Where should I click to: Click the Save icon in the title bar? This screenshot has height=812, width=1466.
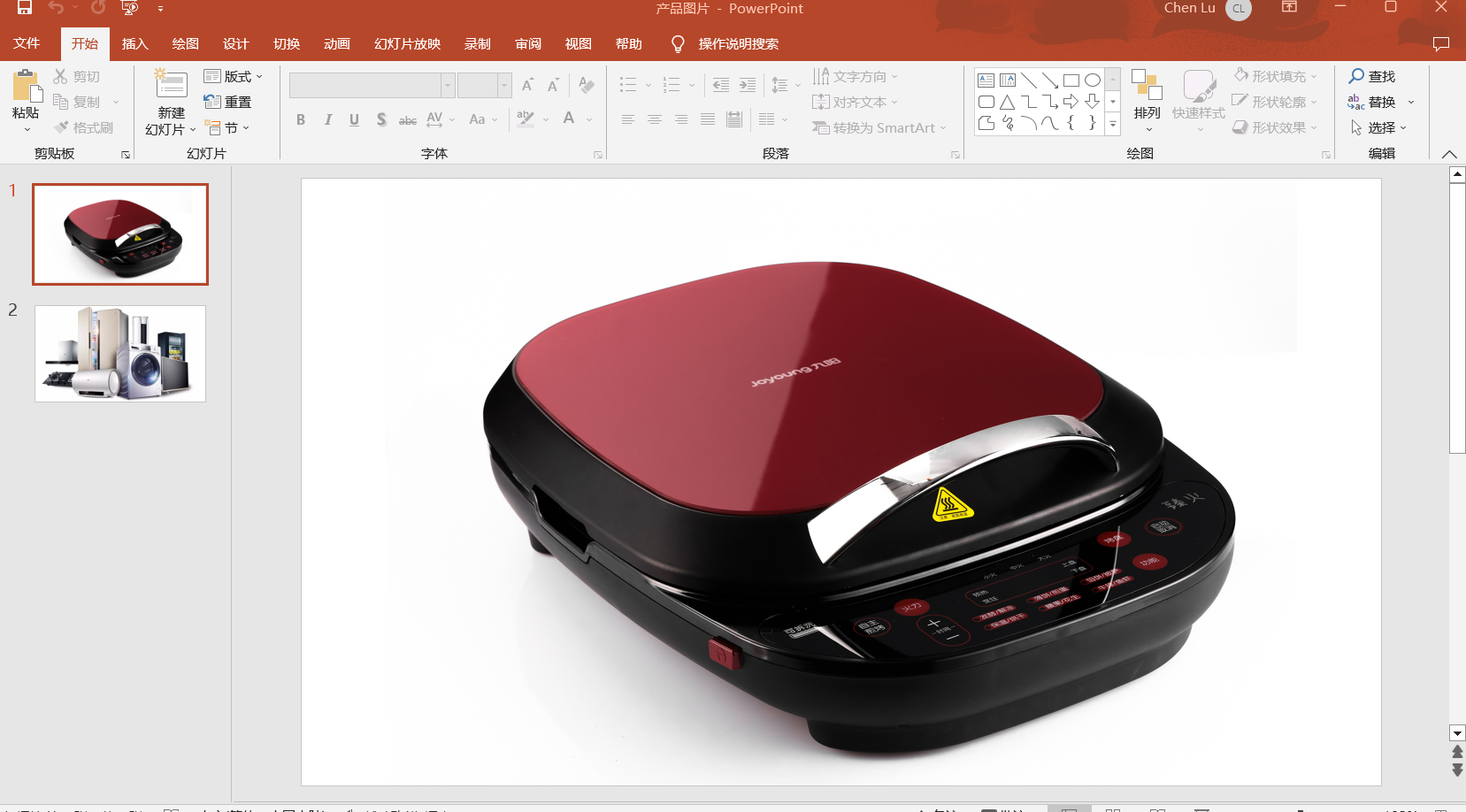pos(25,8)
